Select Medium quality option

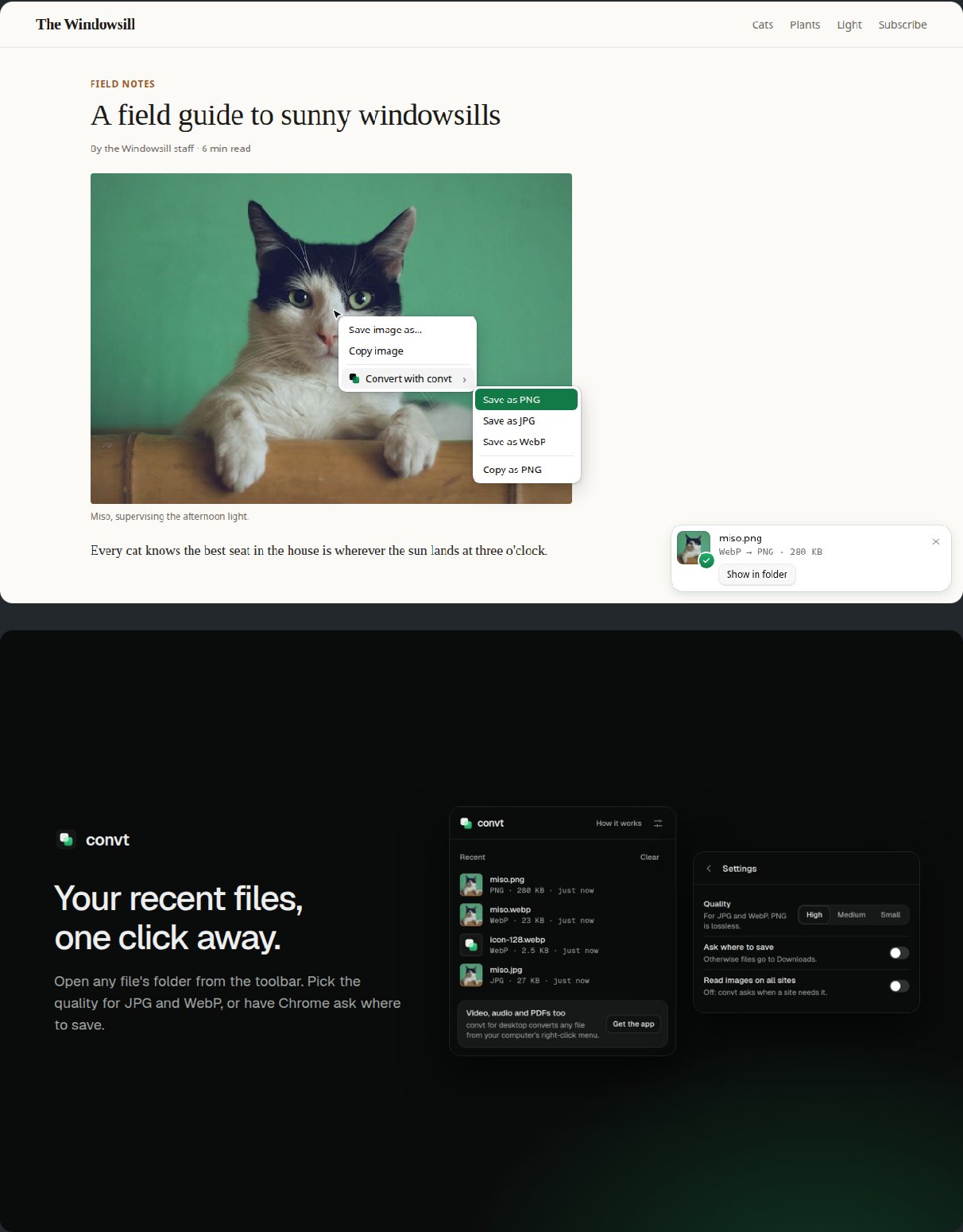coord(851,915)
